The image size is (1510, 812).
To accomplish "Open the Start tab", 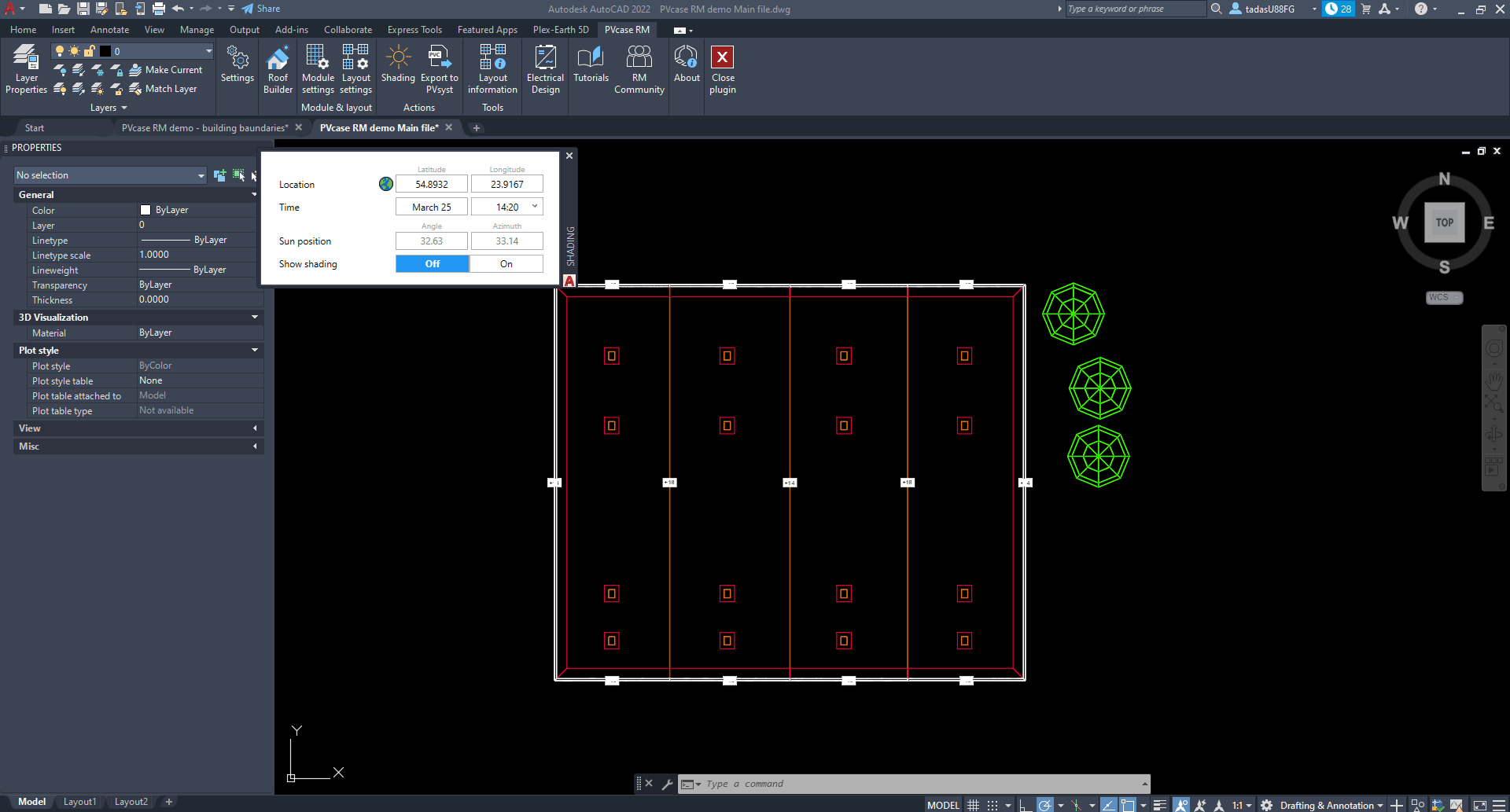I will pos(35,127).
